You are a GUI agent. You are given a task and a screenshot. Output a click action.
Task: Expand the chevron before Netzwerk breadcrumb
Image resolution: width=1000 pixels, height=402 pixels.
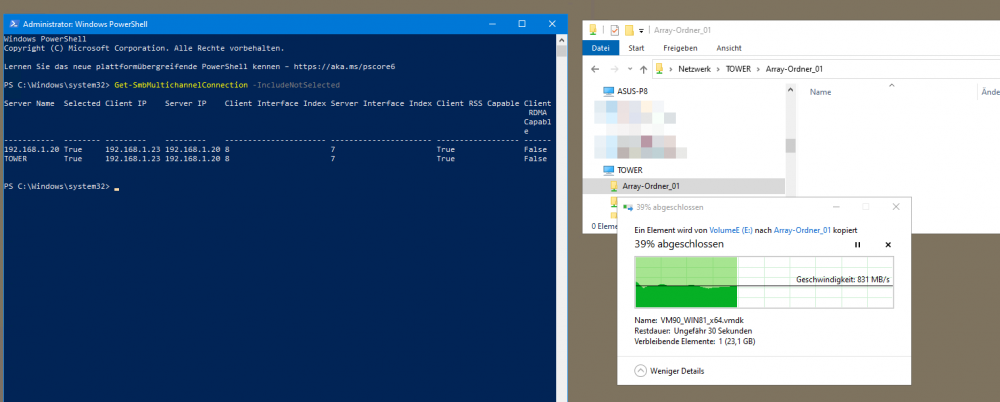click(x=671, y=69)
